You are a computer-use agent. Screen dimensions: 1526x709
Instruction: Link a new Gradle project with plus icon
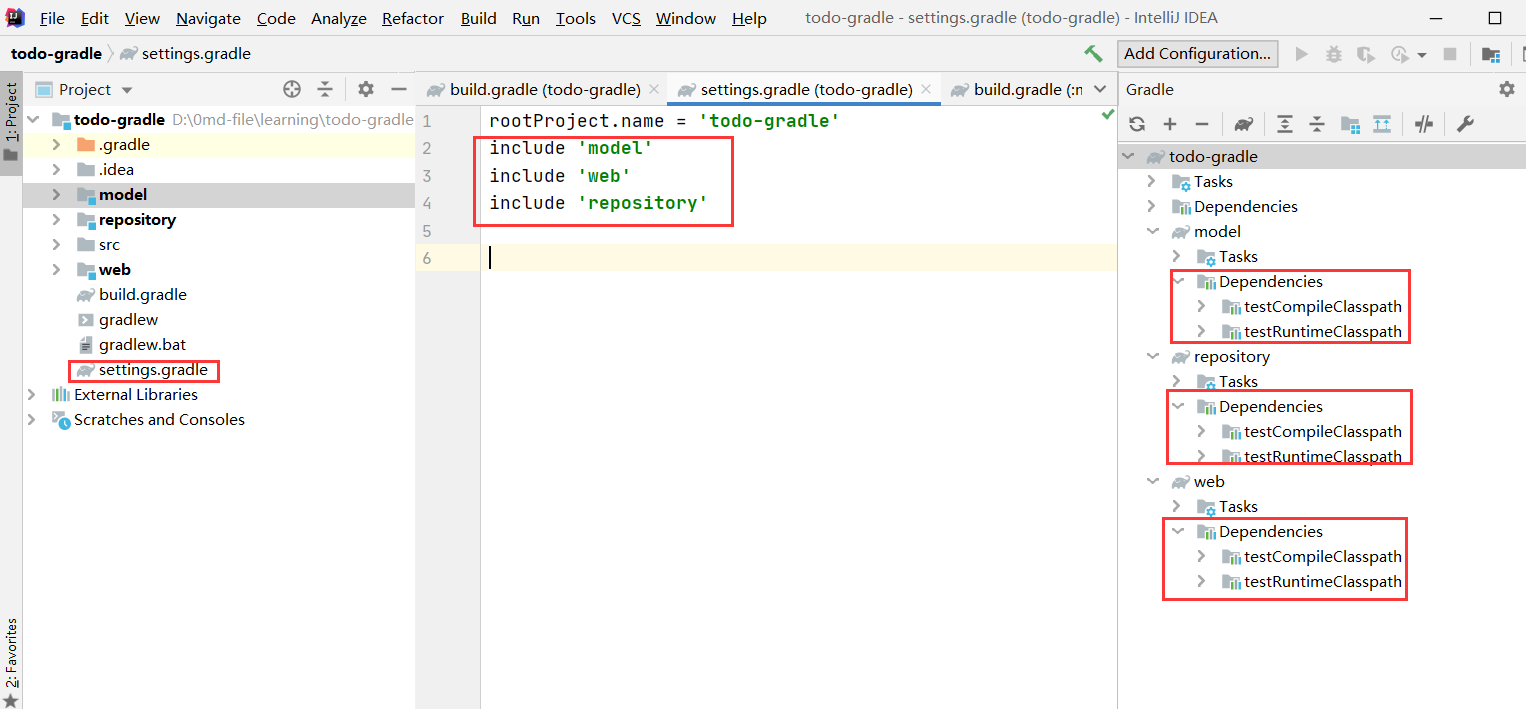(1170, 123)
